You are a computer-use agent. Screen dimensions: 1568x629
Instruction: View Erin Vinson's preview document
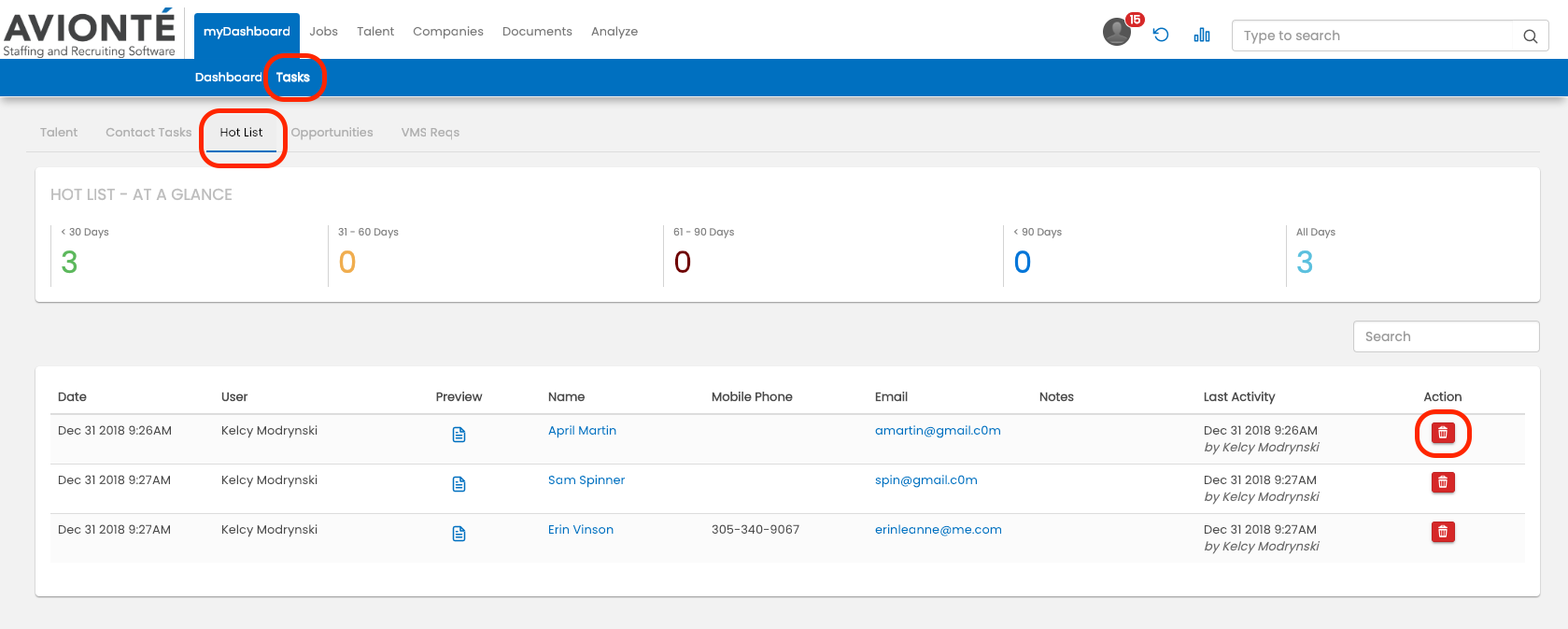(459, 534)
